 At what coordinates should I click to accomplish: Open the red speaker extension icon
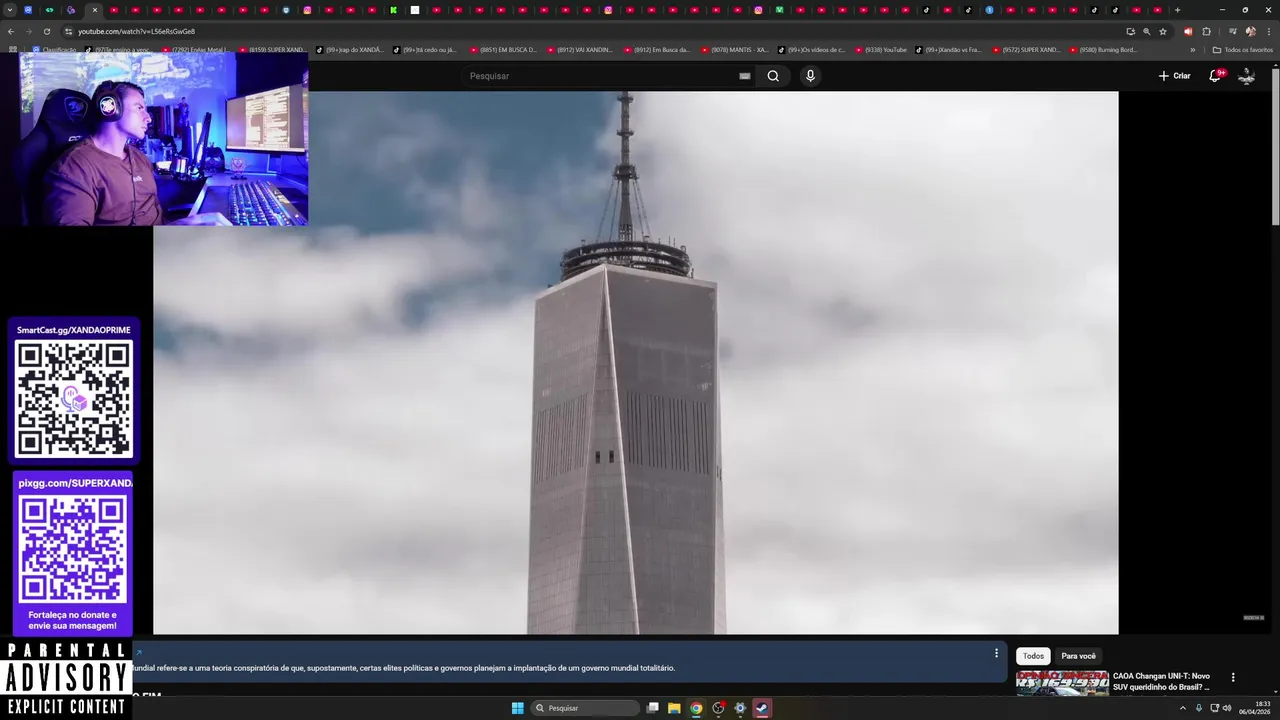coord(1188,31)
